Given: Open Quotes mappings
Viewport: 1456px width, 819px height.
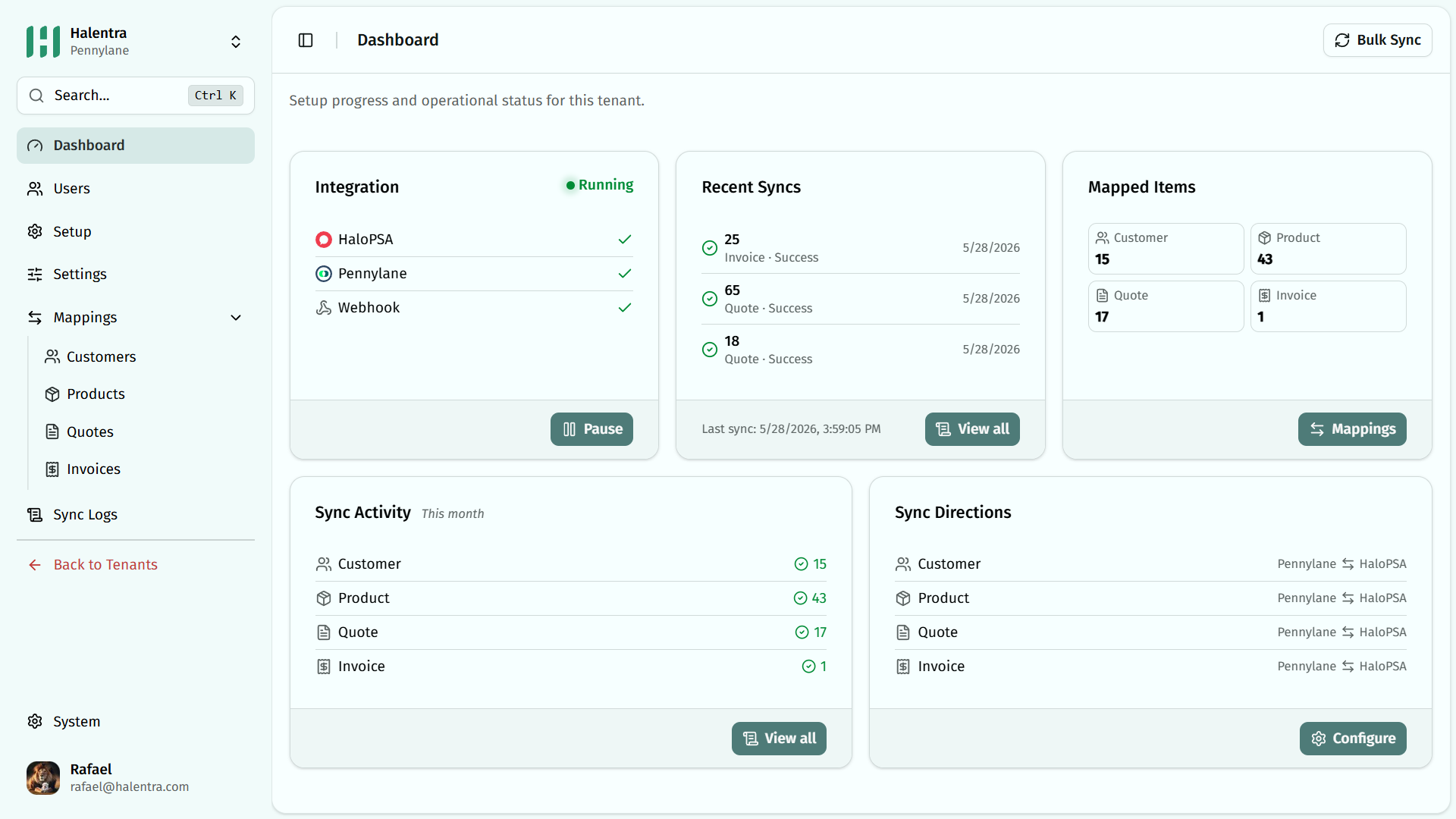Looking at the screenshot, I should pyautogui.click(x=145, y=432).
